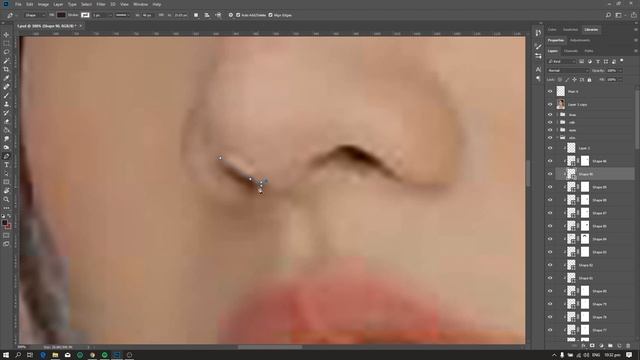Hide the Shape 89 layer
Image resolution: width=640 pixels, height=360 pixels.
[550, 187]
